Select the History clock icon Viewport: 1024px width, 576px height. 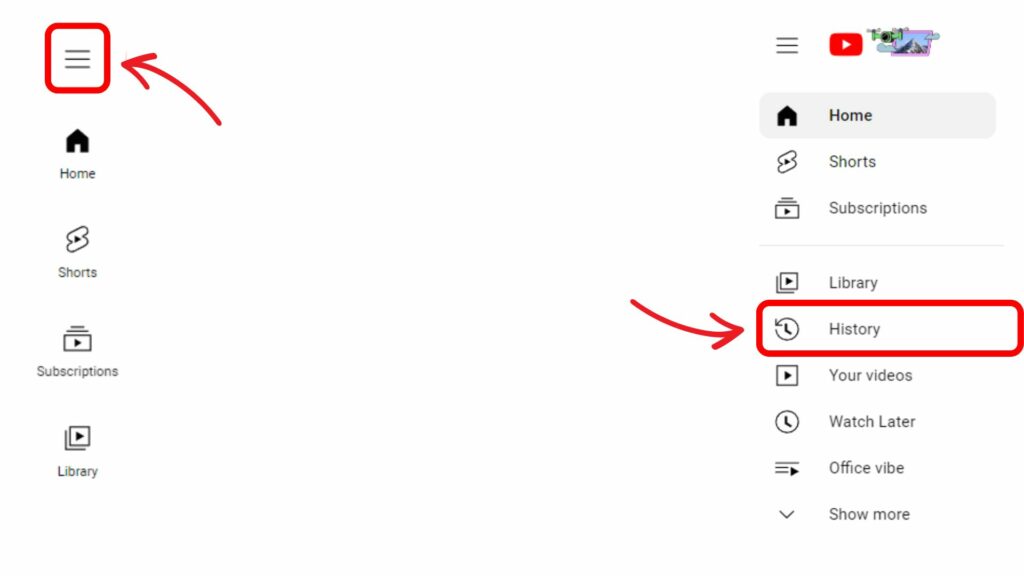pyautogui.click(x=787, y=328)
